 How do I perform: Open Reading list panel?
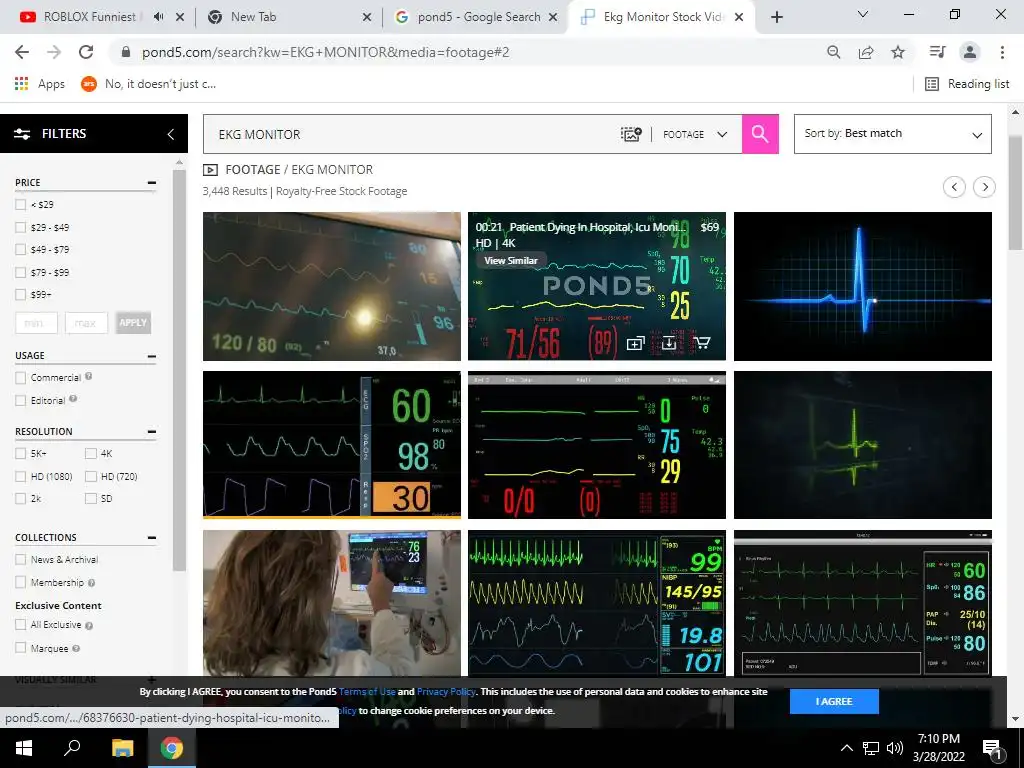coord(967,84)
